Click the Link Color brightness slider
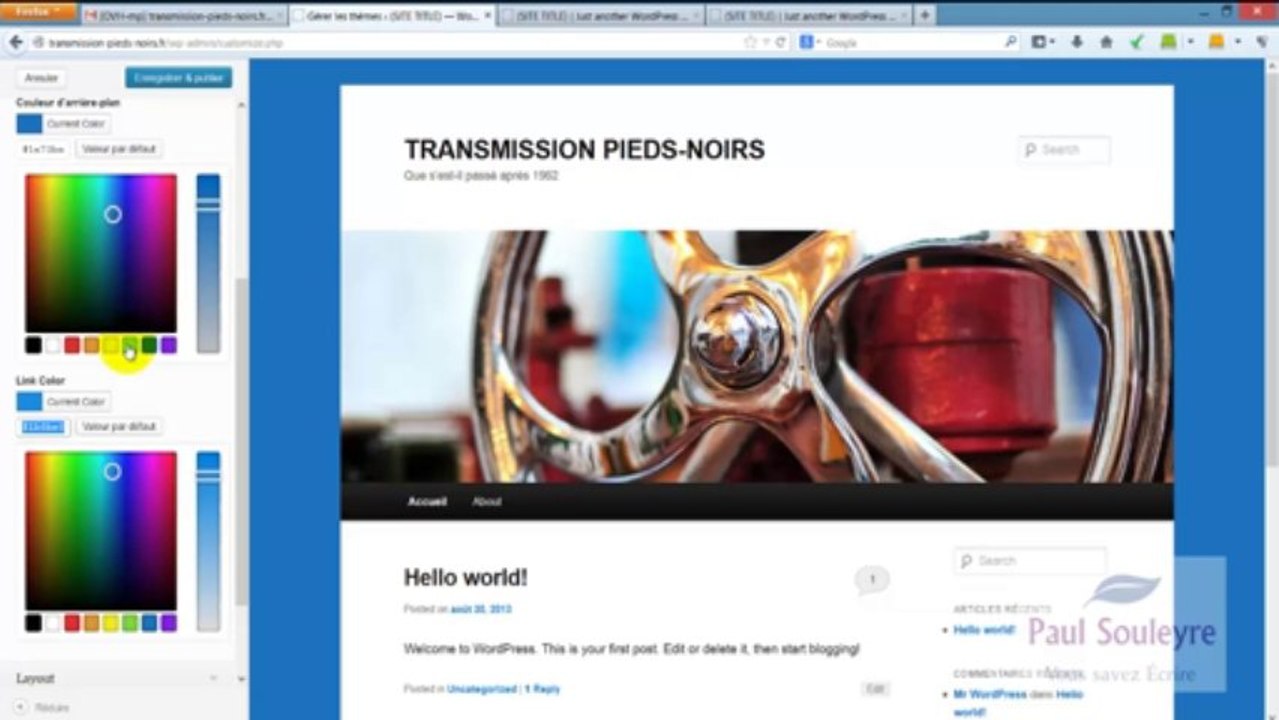This screenshot has width=1279, height=720. pos(208,541)
